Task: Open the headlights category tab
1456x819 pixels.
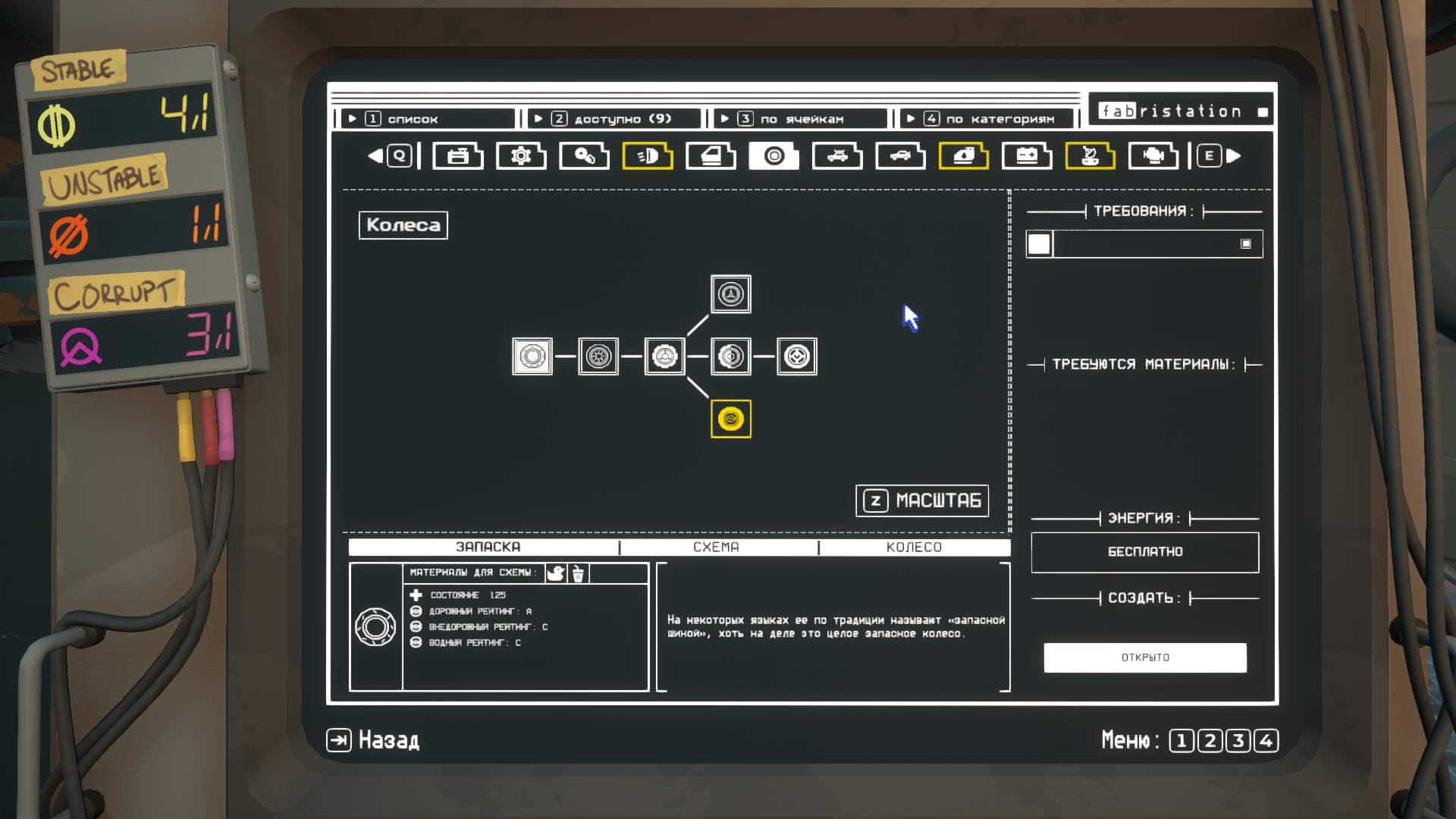Action: point(648,156)
